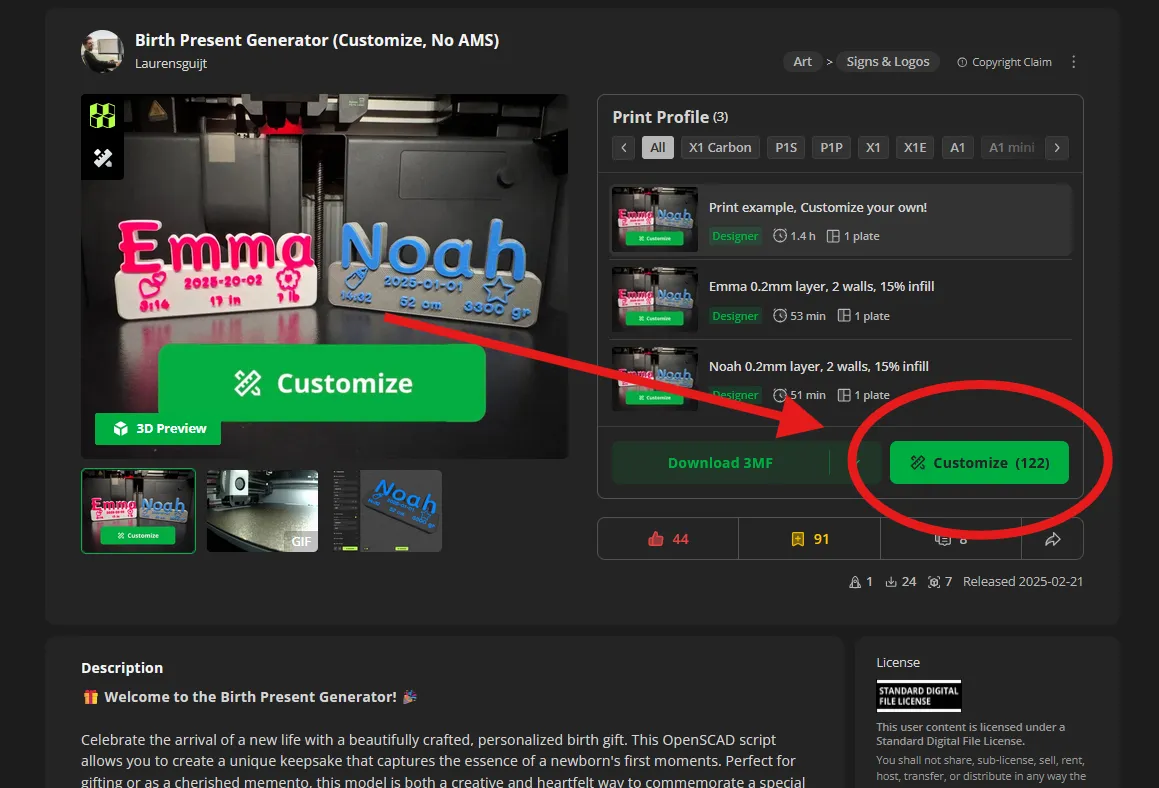
Task: Click the thumbs-up like icon
Action: pyautogui.click(x=656, y=539)
